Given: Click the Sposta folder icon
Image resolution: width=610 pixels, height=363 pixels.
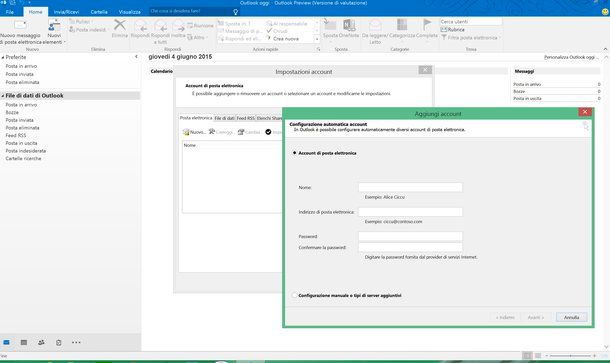Looking at the screenshot, I should click(330, 25).
